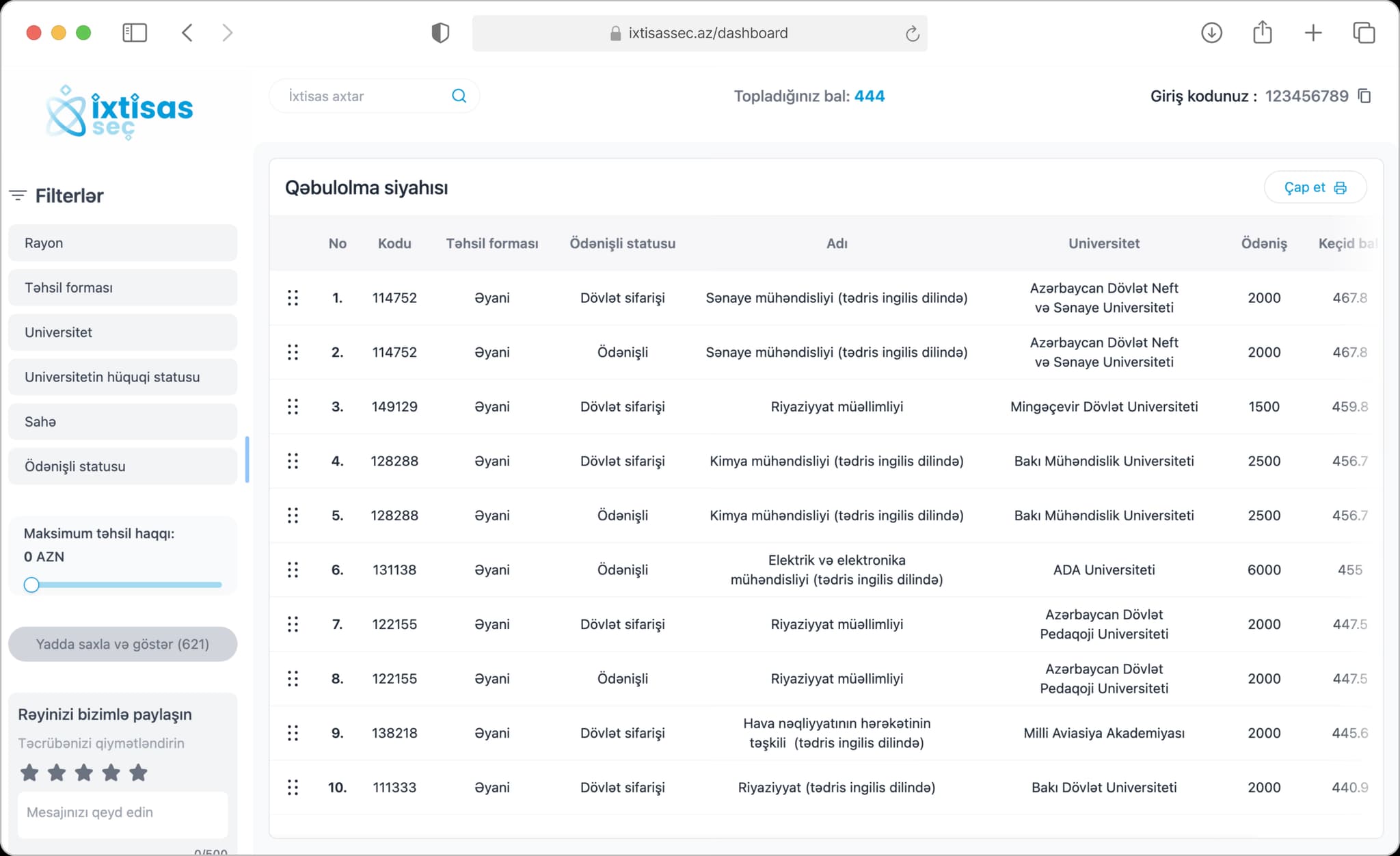
Task: Reload the page
Action: click(x=912, y=34)
